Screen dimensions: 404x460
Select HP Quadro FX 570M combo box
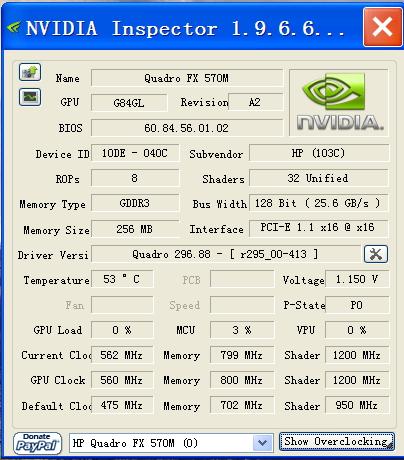pyautogui.click(x=171, y=443)
